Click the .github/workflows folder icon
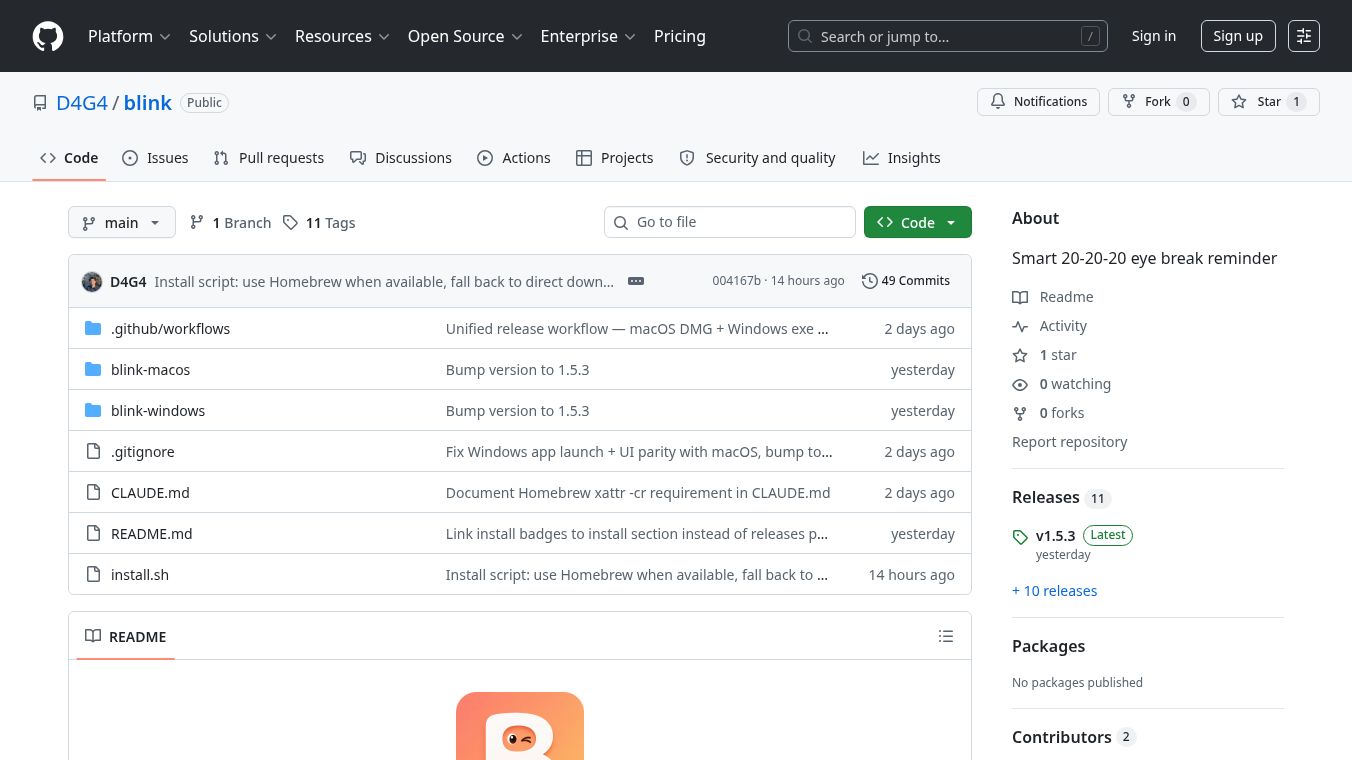Viewport: 1352px width, 760px height. click(93, 328)
